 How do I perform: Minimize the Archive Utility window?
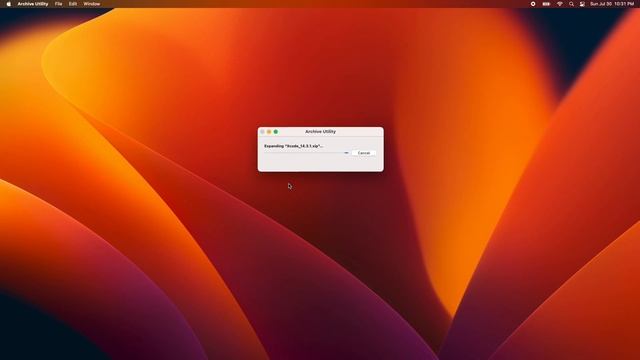coord(269,131)
